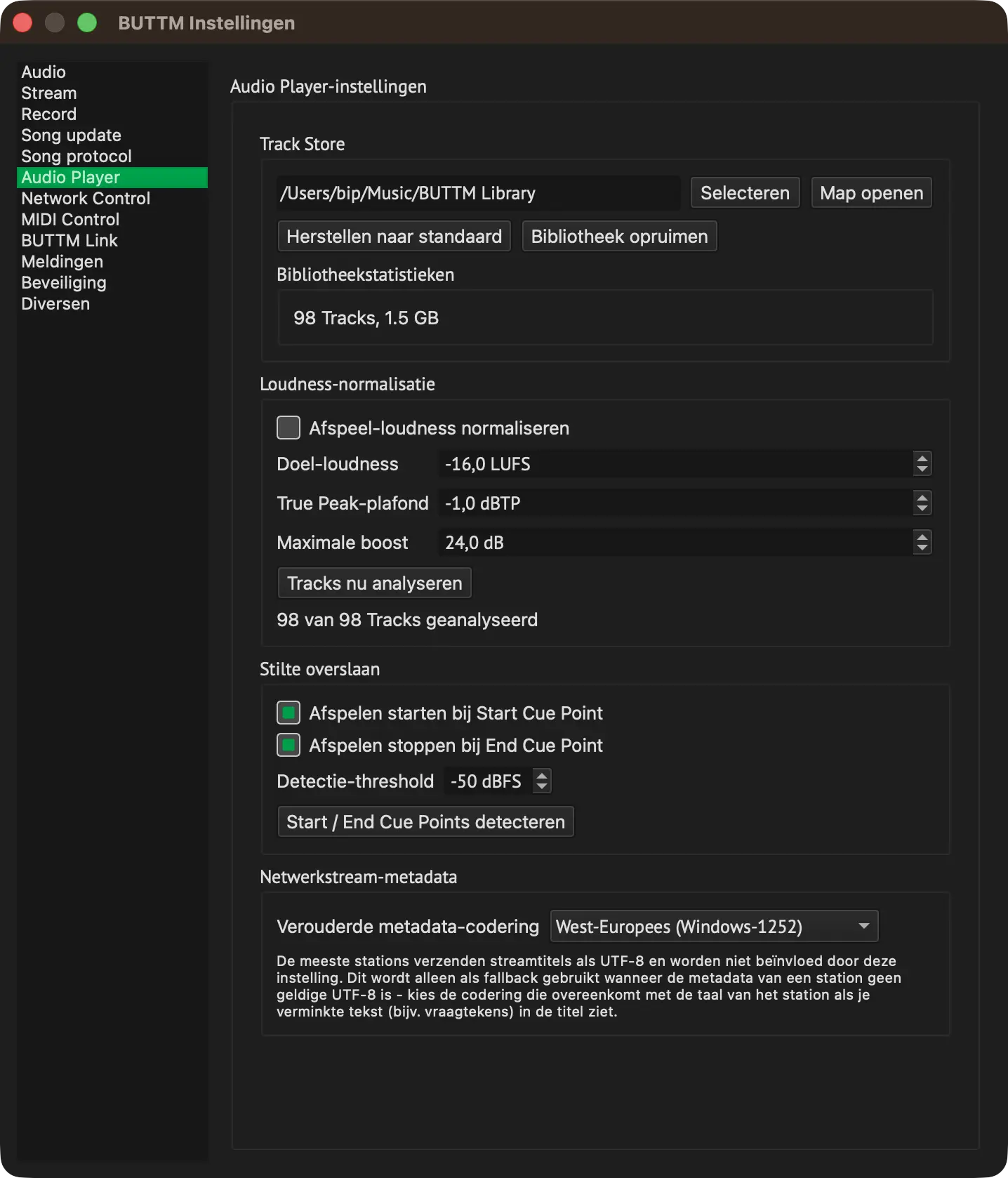The image size is (1008, 1178).
Task: Select Record in the settings sidebar
Action: tap(112, 114)
